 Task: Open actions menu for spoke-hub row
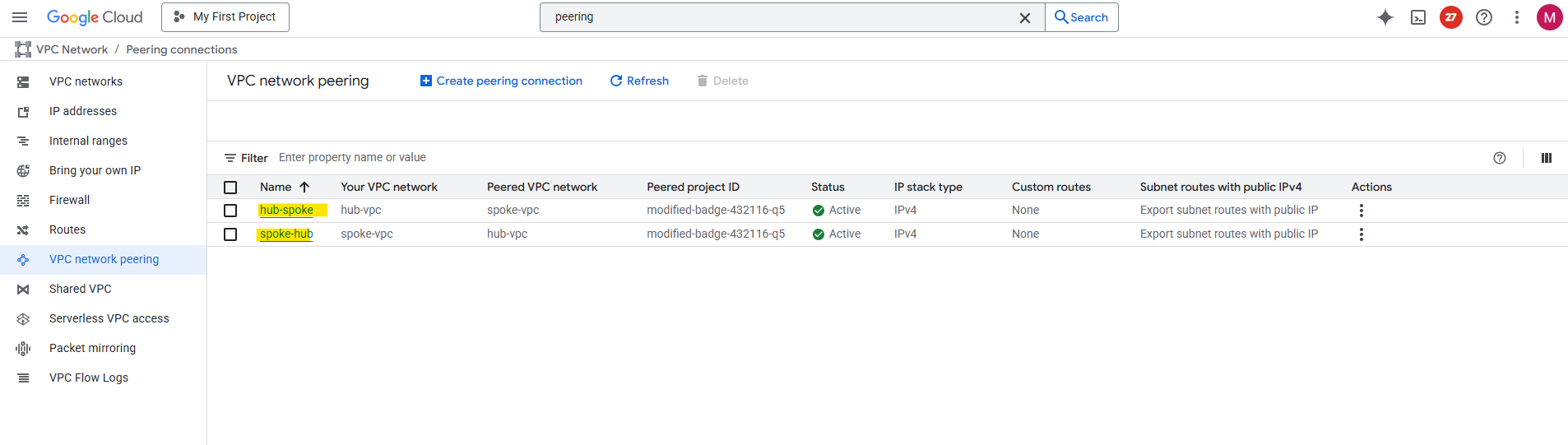pos(1362,234)
